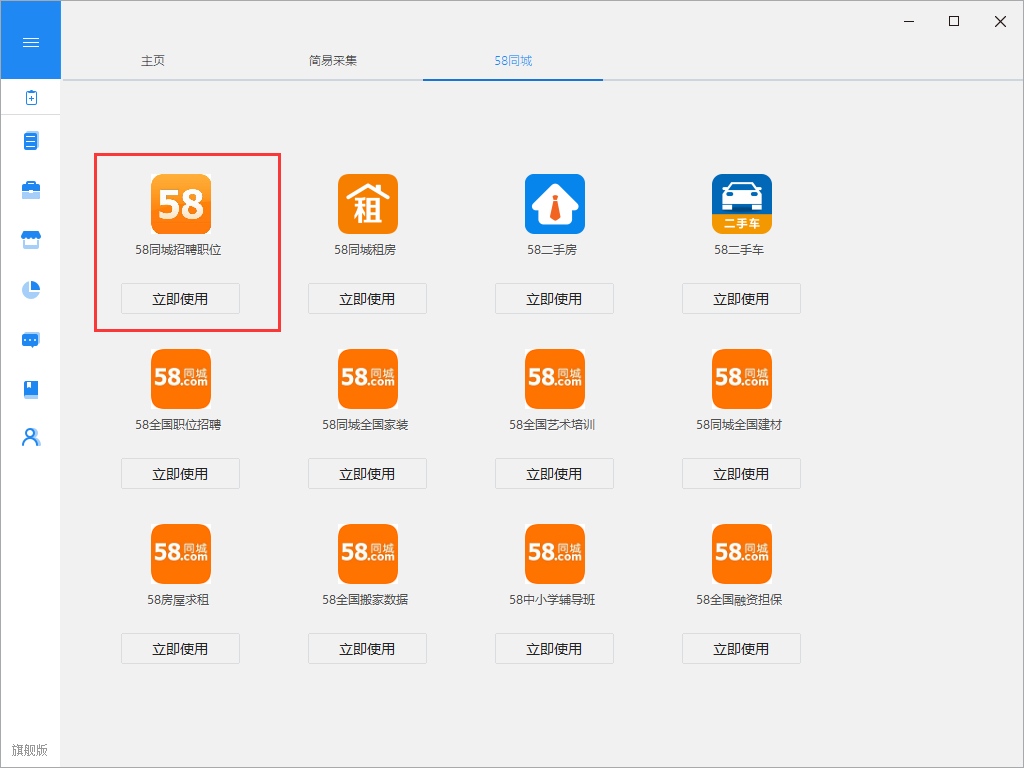Viewport: 1024px width, 768px height.
Task: Click 立即使用 under 58同城全国家装
Action: pyautogui.click(x=367, y=473)
